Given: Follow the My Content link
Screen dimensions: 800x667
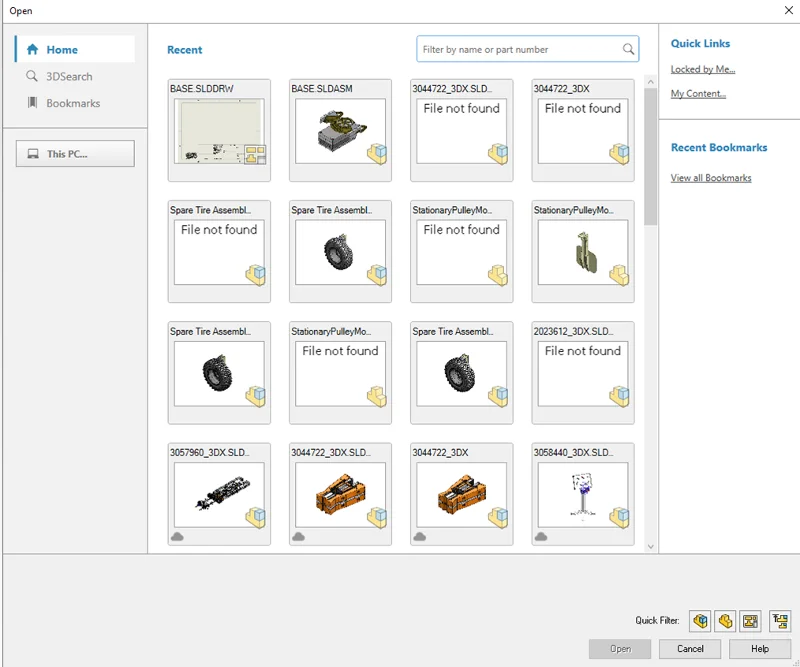Looking at the screenshot, I should click(x=698, y=94).
